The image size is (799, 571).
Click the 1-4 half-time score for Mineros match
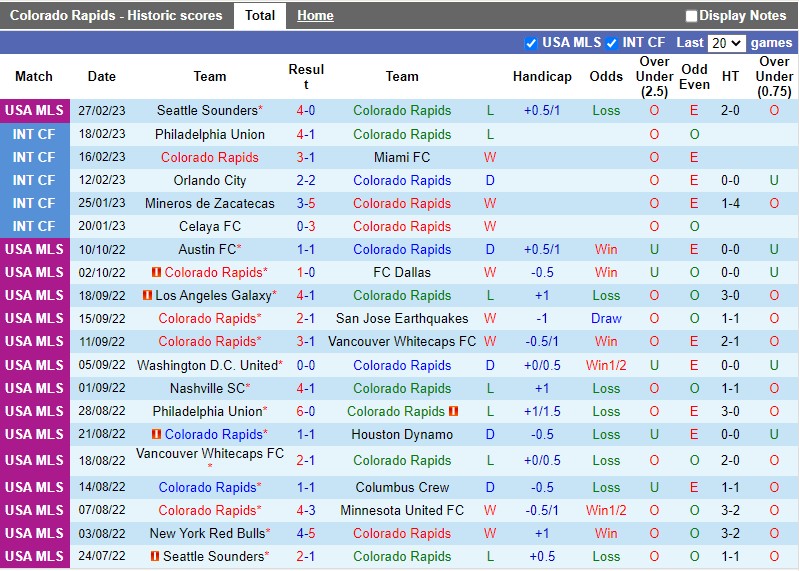pos(730,203)
